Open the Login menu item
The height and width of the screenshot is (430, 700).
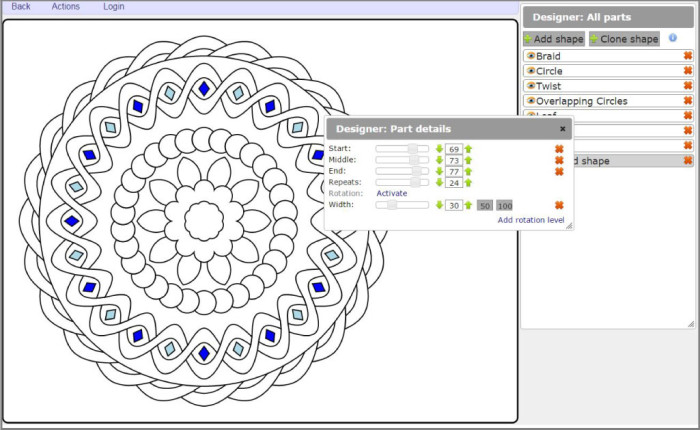pyautogui.click(x=114, y=7)
